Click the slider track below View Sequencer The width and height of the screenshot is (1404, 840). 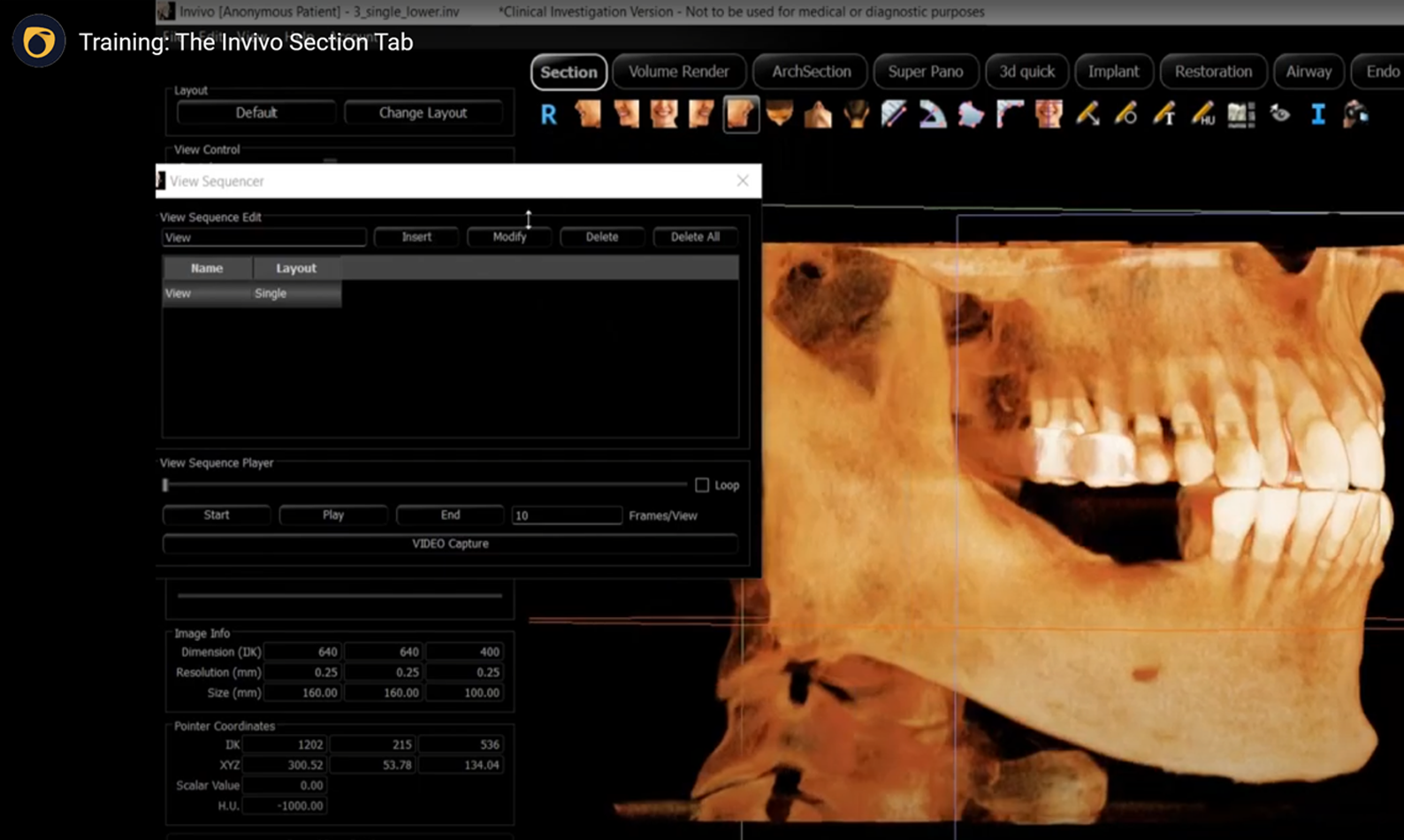coord(340,596)
